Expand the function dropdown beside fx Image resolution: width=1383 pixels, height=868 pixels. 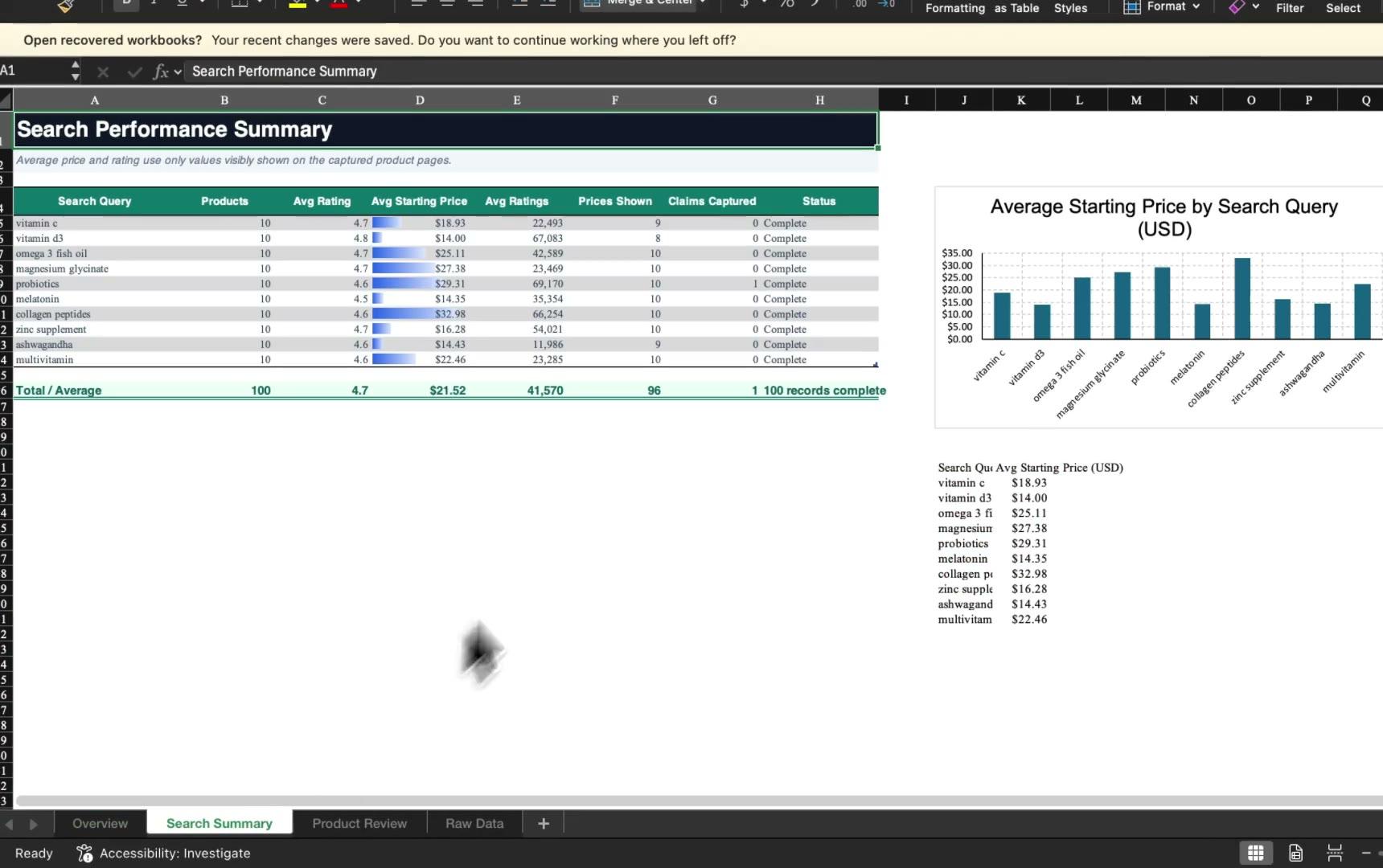coord(178,72)
